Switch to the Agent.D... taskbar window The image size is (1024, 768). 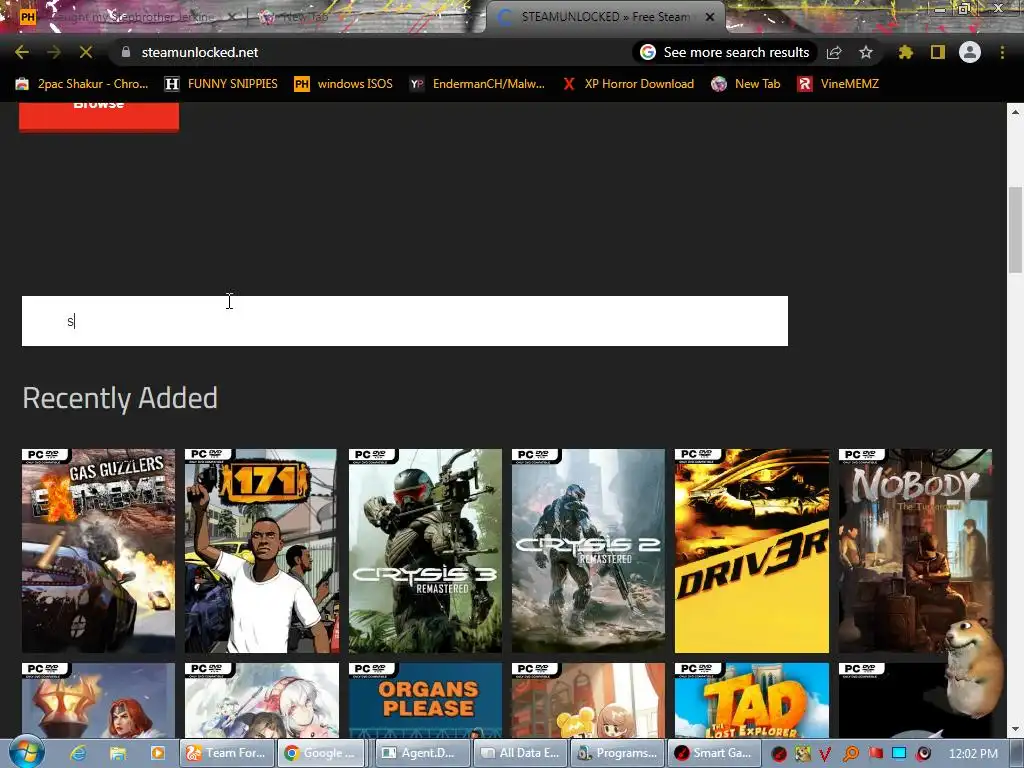pyautogui.click(x=422, y=753)
